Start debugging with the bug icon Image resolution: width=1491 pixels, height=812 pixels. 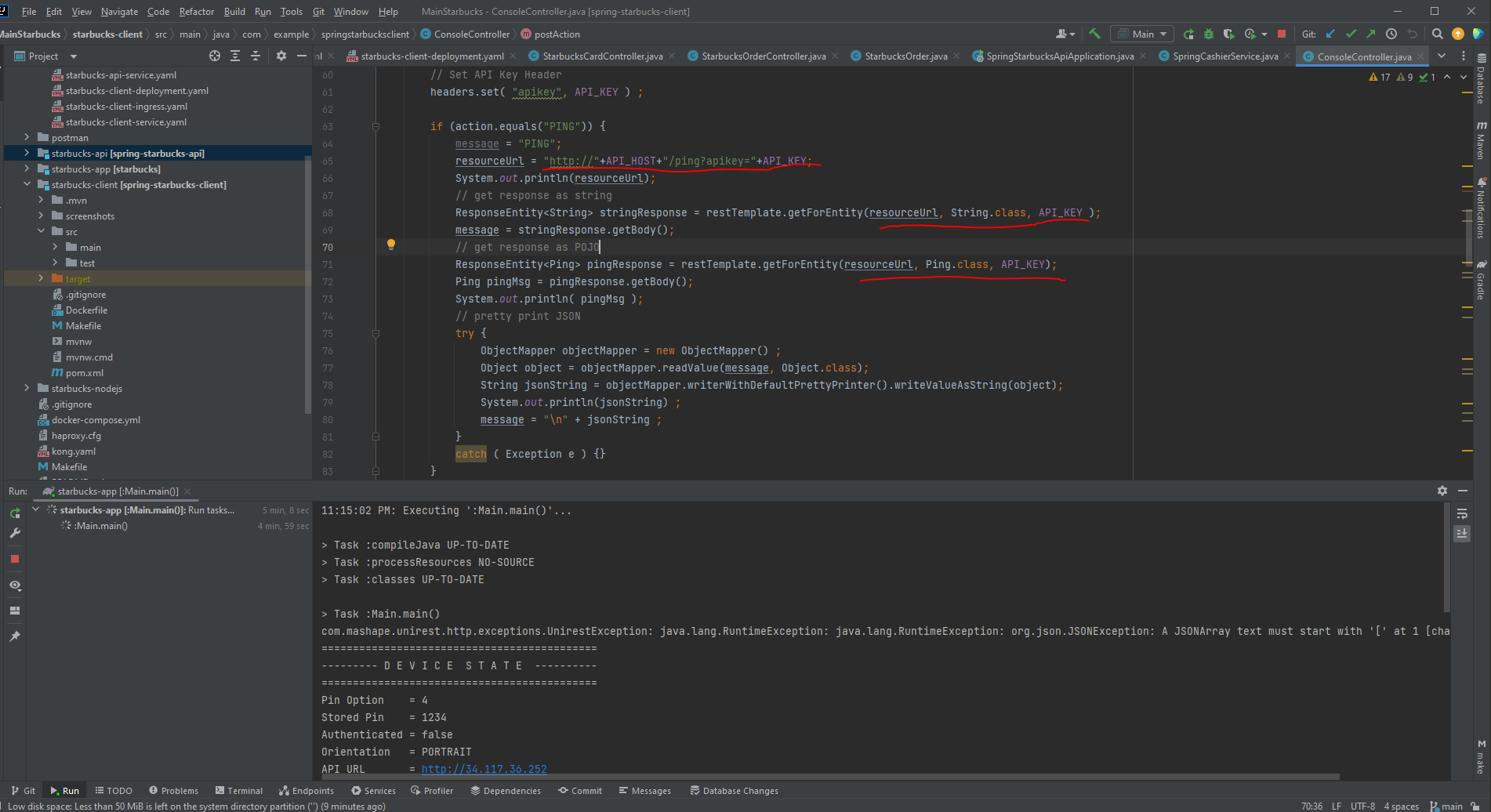tap(1208, 34)
